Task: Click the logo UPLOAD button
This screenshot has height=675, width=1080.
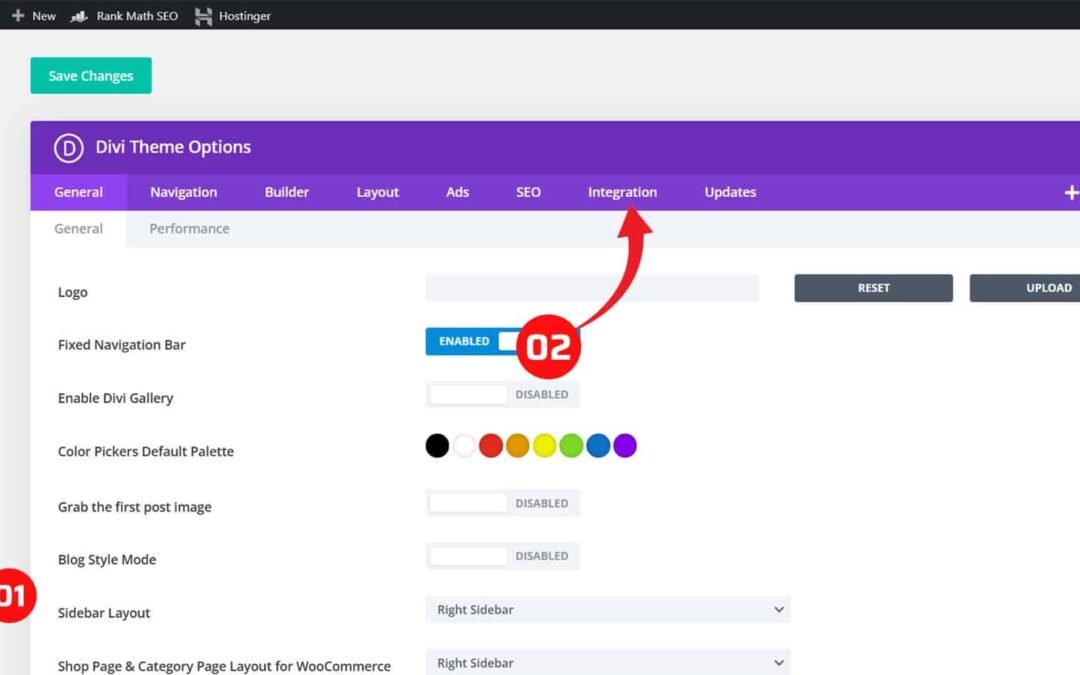Action: (1025, 288)
